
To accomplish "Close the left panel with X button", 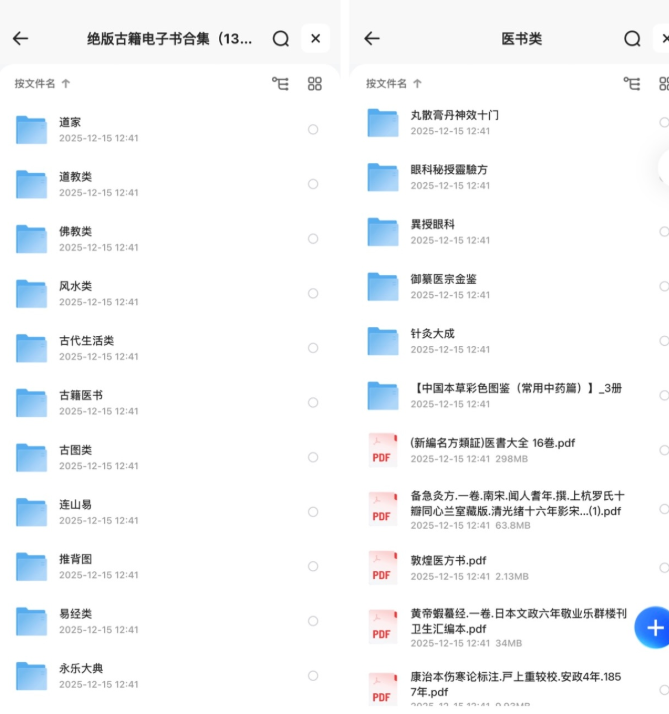I will point(315,39).
